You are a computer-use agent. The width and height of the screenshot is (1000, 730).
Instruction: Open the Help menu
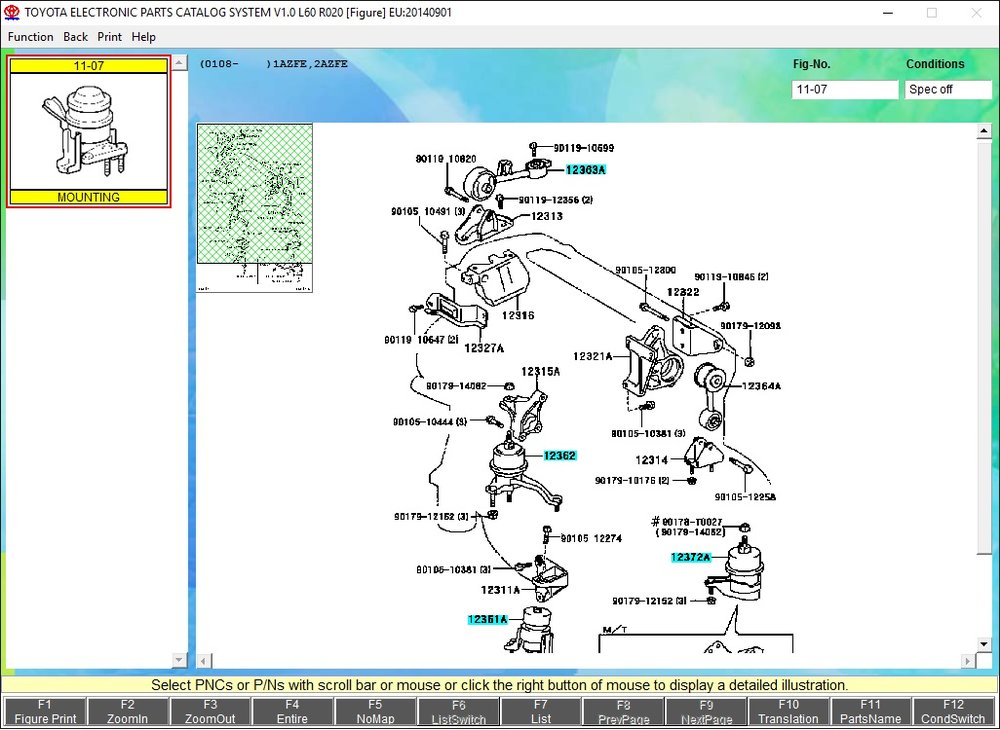[143, 37]
